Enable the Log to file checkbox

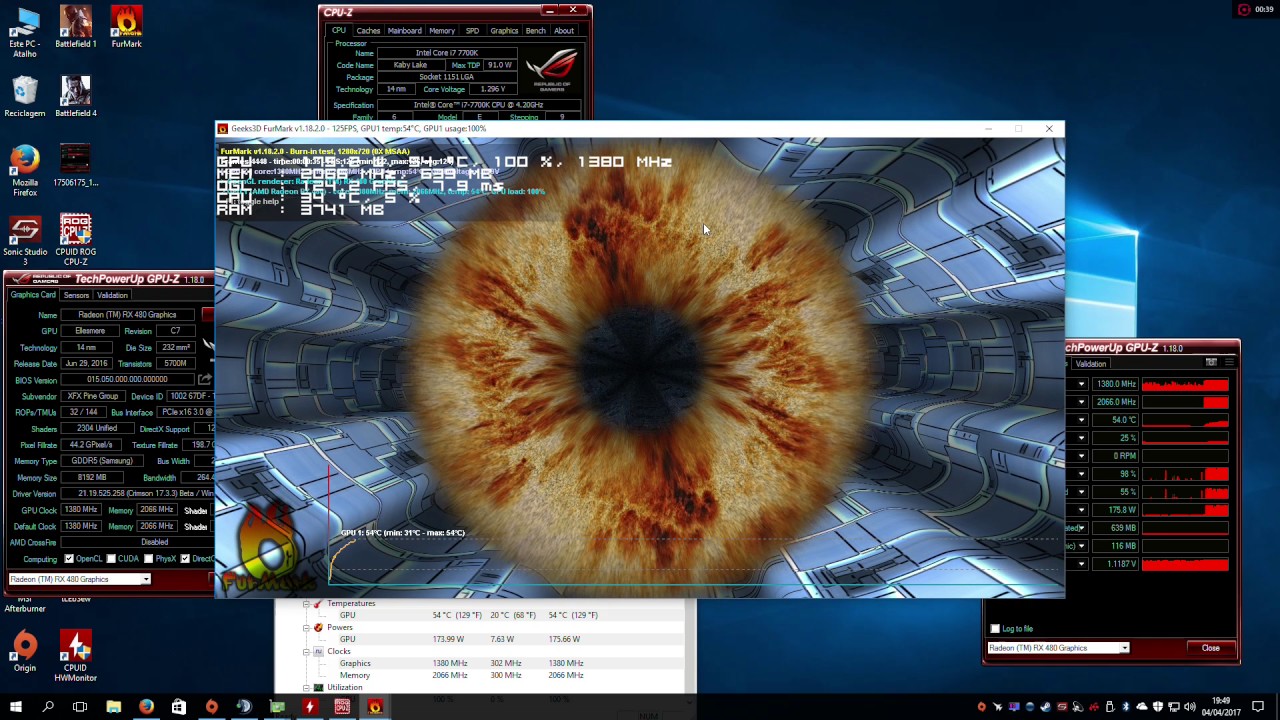(x=995, y=629)
